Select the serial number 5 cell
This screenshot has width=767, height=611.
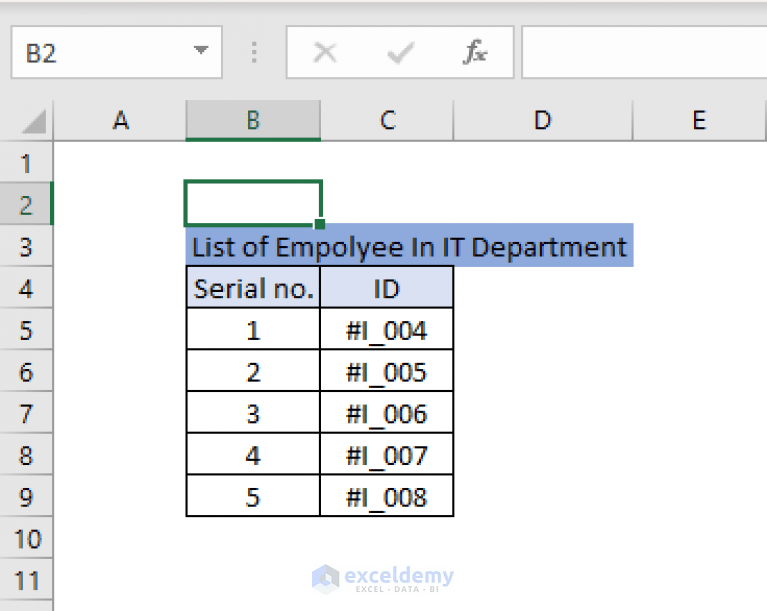click(253, 496)
